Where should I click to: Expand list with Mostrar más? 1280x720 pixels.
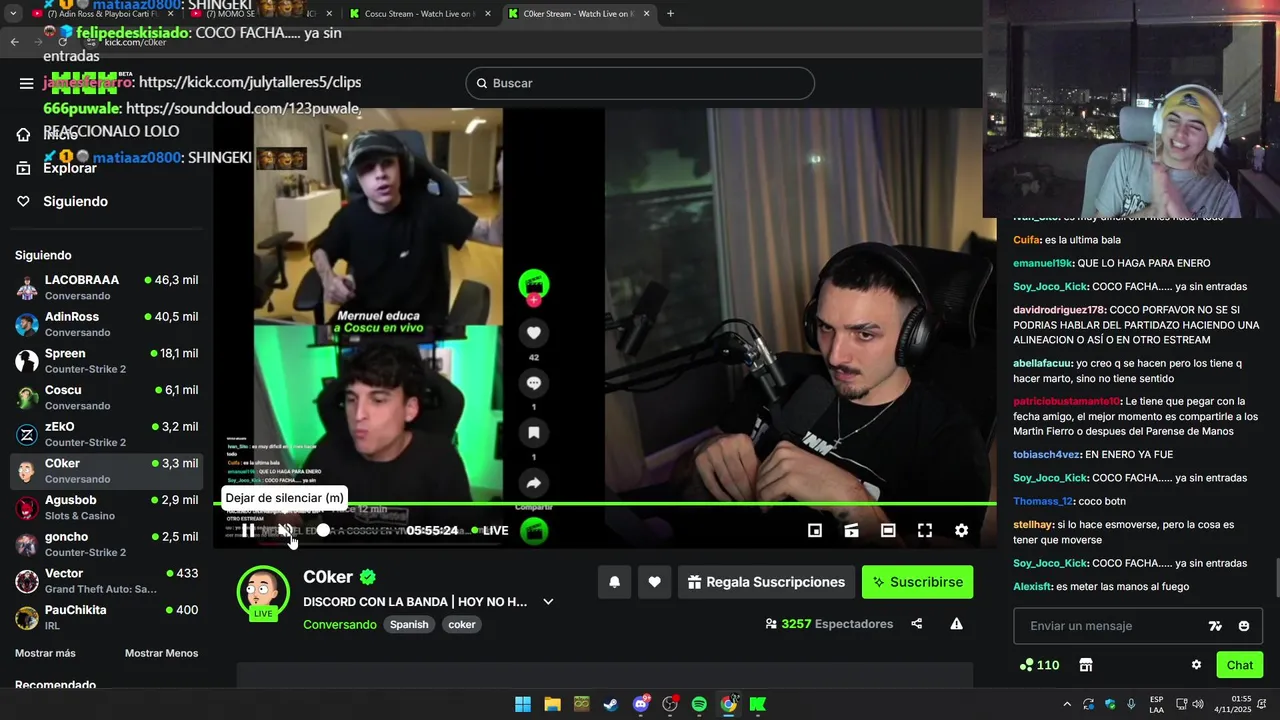(x=45, y=653)
